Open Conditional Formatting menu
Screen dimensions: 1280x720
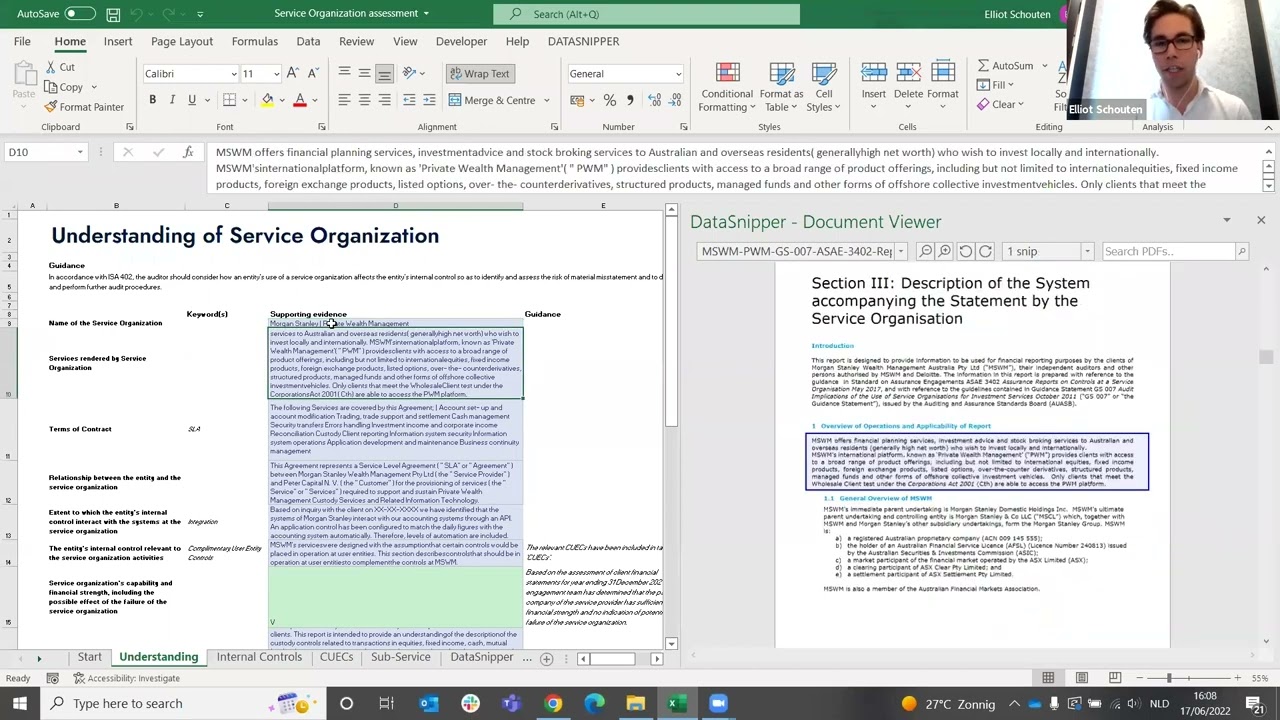coord(727,87)
